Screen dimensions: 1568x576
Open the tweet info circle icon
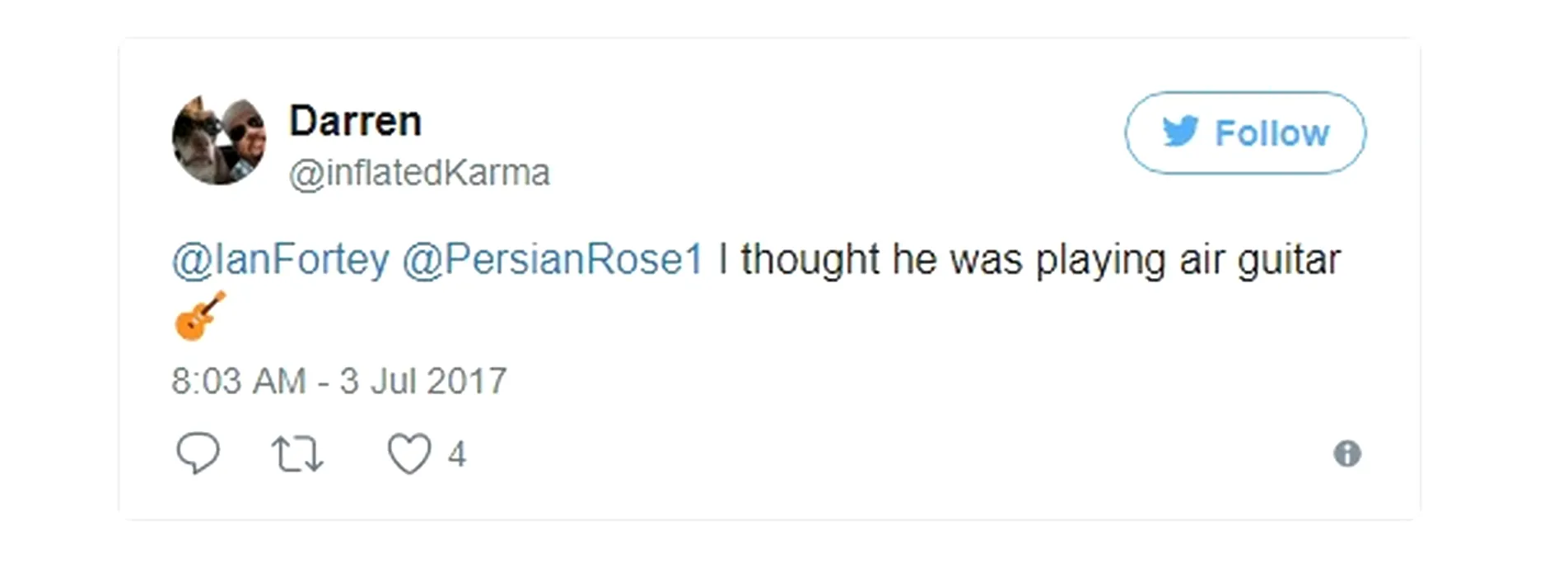pos(1347,453)
